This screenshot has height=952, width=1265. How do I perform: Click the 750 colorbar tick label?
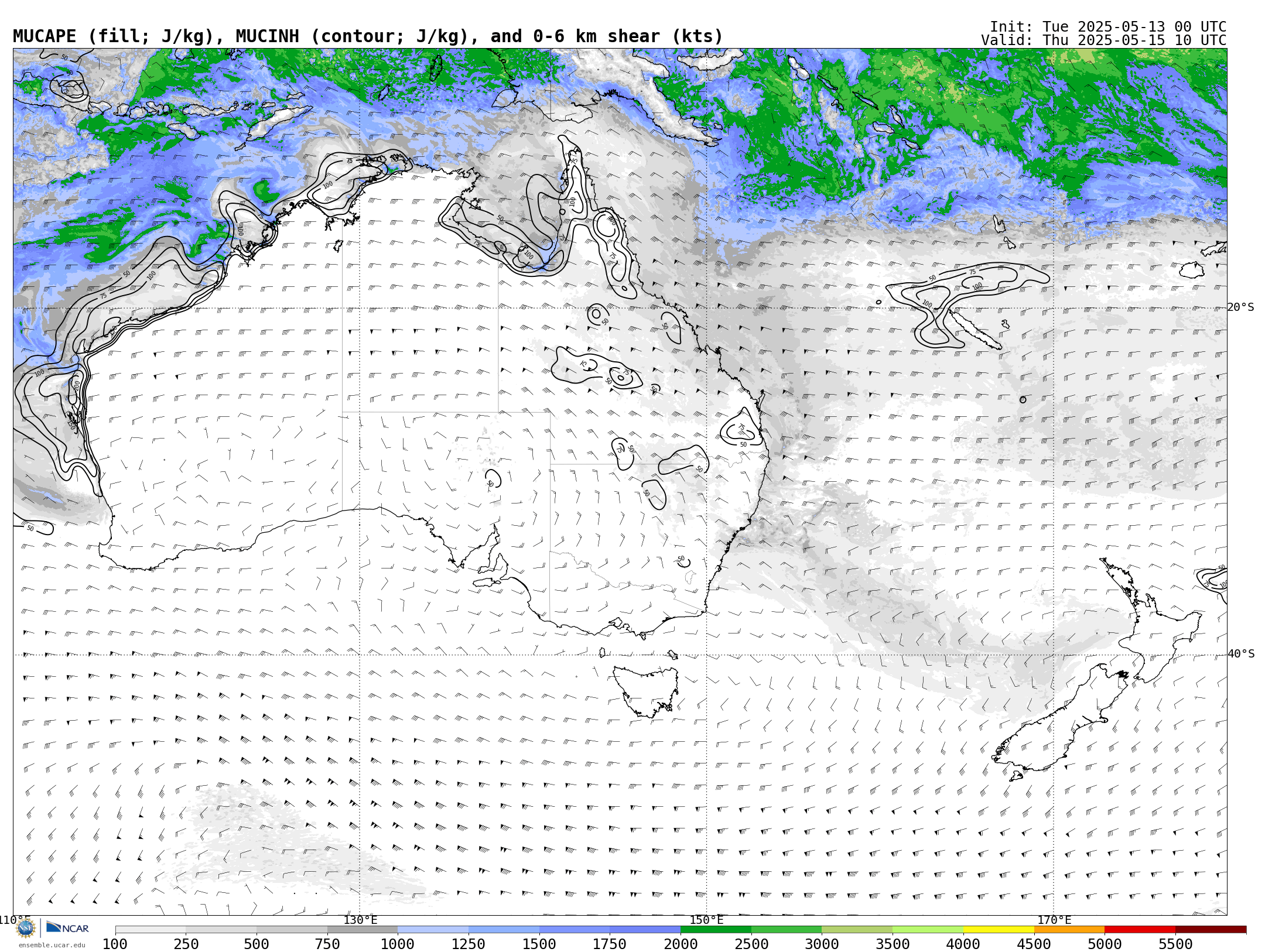327,944
